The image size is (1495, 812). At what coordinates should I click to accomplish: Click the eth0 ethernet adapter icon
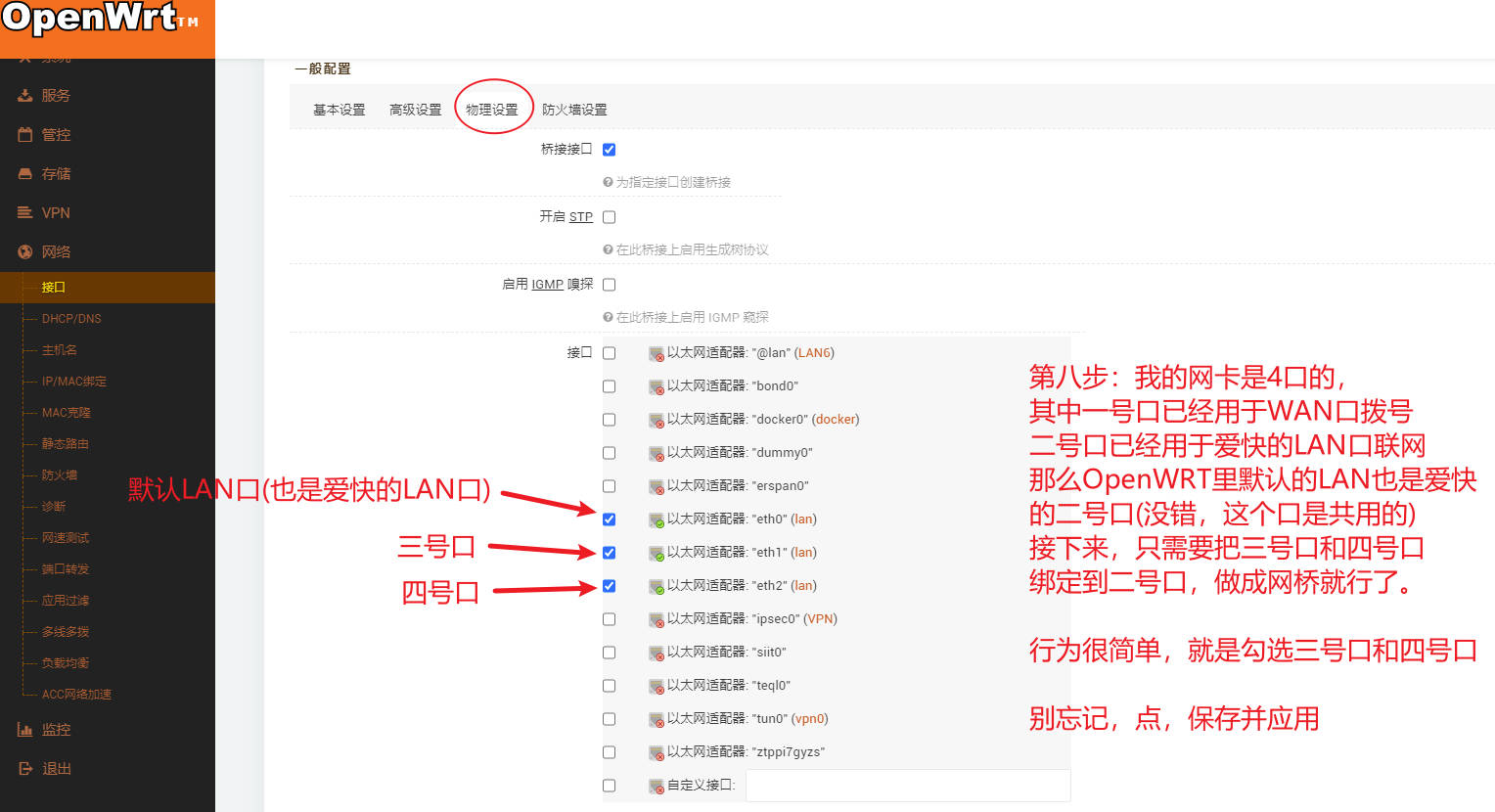tap(657, 519)
